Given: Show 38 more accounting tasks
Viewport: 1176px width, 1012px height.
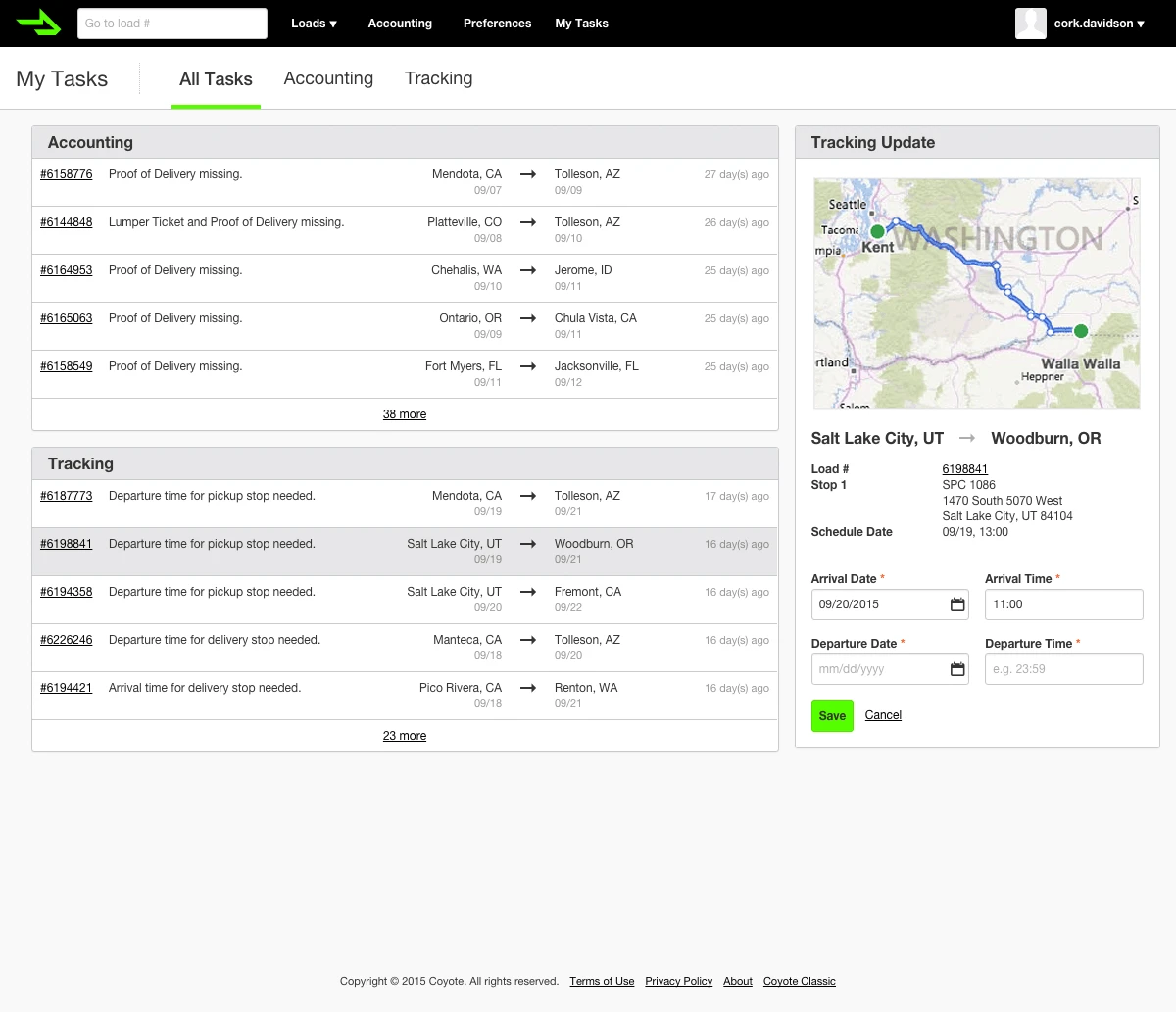Looking at the screenshot, I should click(405, 414).
